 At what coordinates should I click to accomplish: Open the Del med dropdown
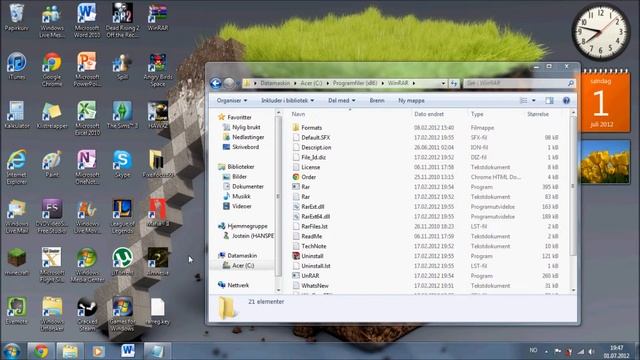[x=342, y=100]
